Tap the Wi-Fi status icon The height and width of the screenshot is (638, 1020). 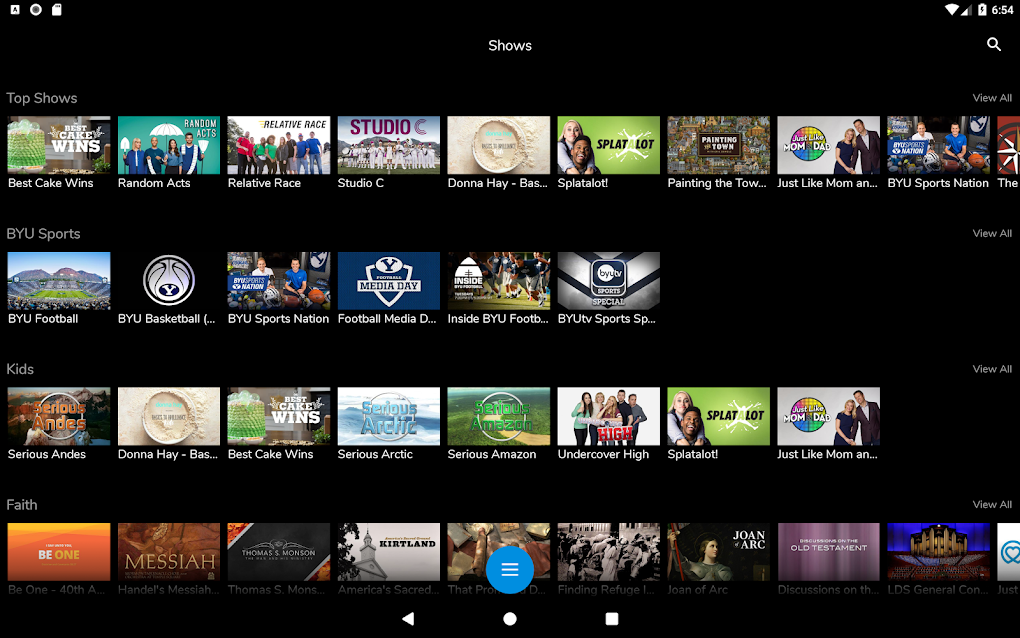[x=952, y=10]
